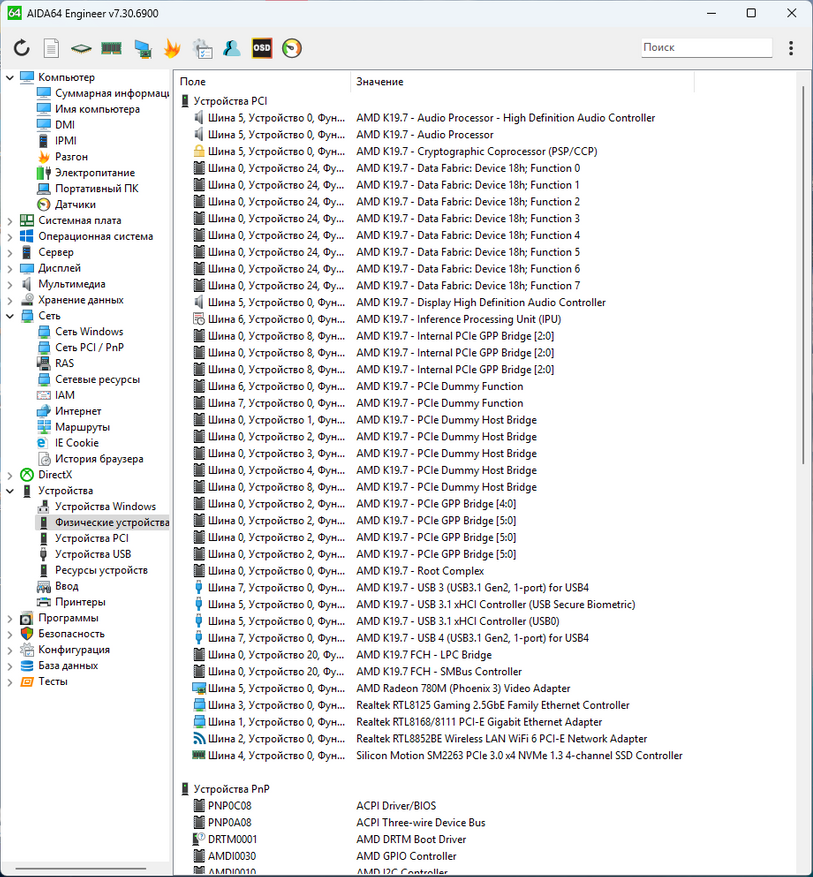Expand the Server tree node
This screenshot has height=877, width=813.
coord(10,252)
